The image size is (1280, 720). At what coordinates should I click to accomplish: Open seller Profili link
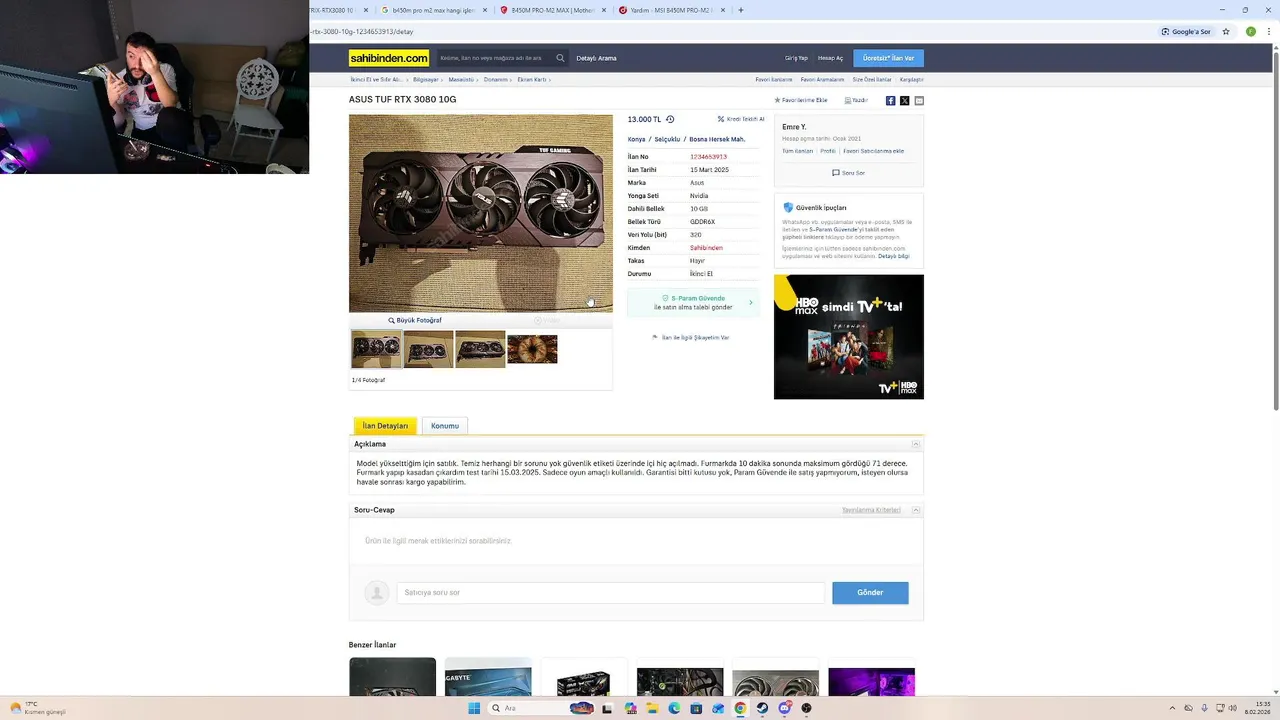click(x=828, y=151)
